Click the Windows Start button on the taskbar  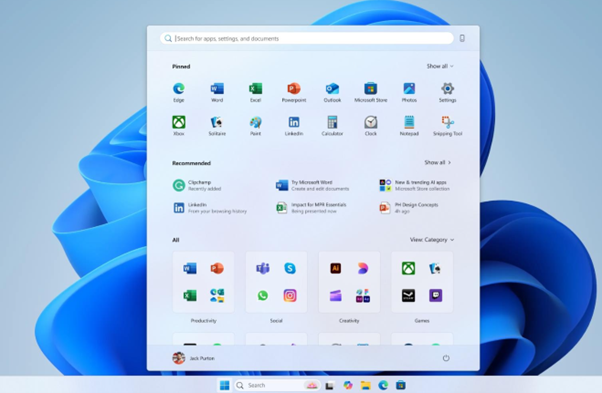tap(225, 385)
